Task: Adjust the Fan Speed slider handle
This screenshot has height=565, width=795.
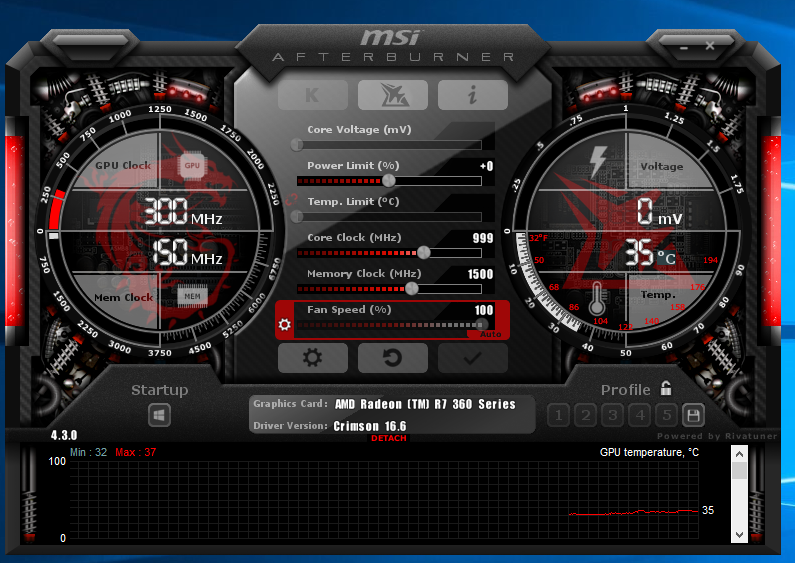Action: coord(482,325)
